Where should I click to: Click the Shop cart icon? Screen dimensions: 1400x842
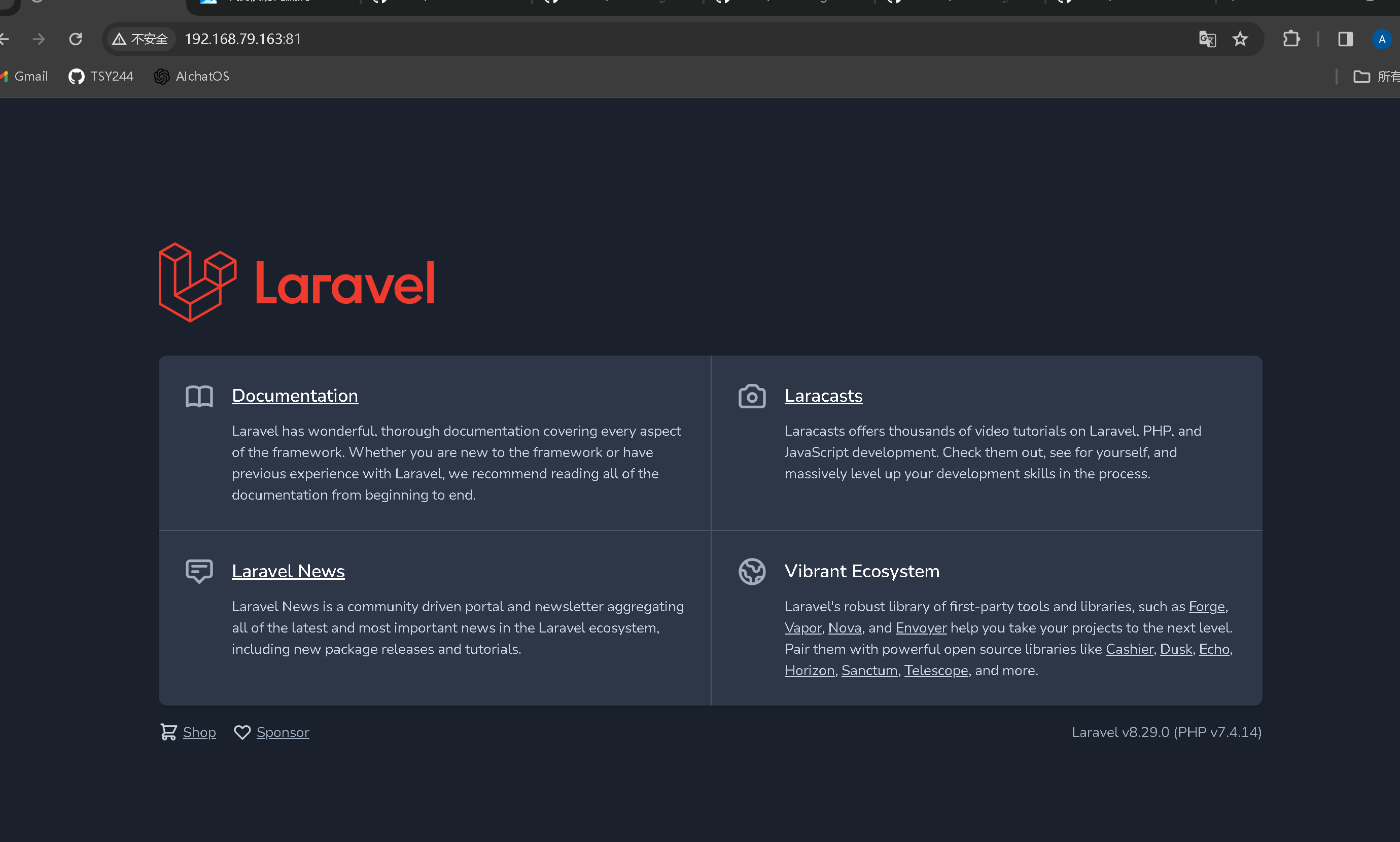point(168,732)
